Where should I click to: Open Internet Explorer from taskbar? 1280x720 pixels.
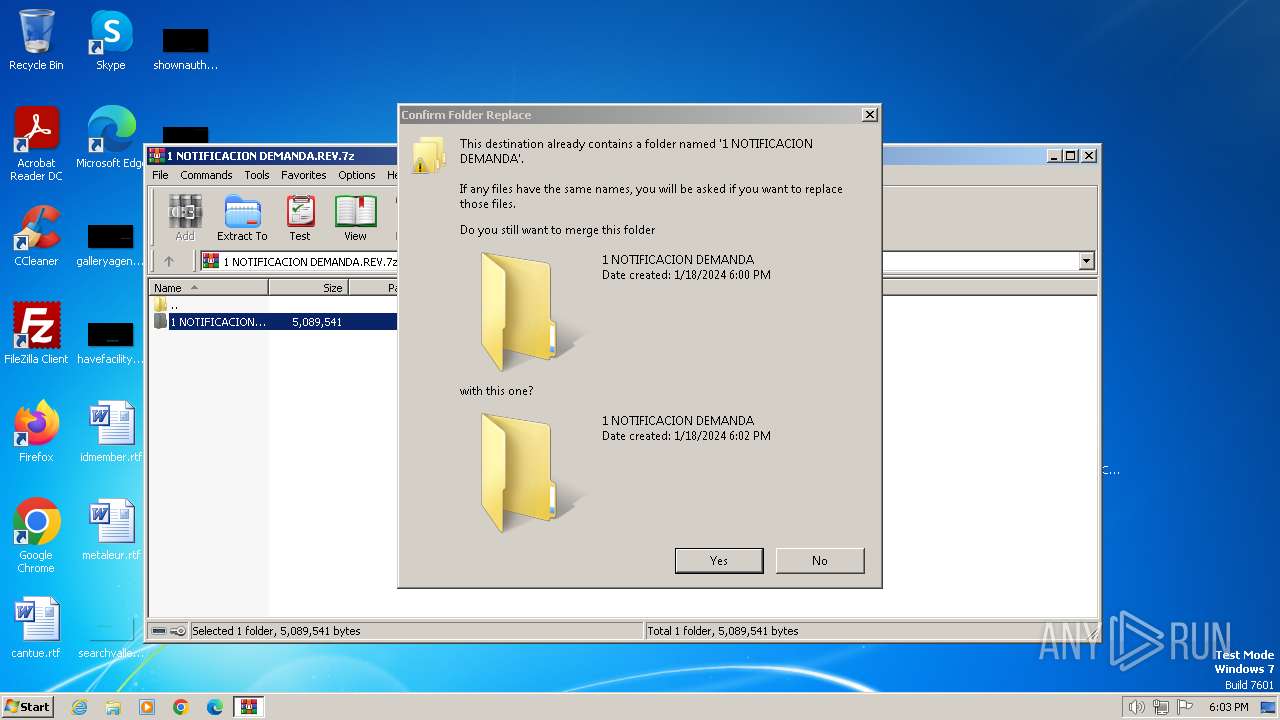click(x=79, y=707)
